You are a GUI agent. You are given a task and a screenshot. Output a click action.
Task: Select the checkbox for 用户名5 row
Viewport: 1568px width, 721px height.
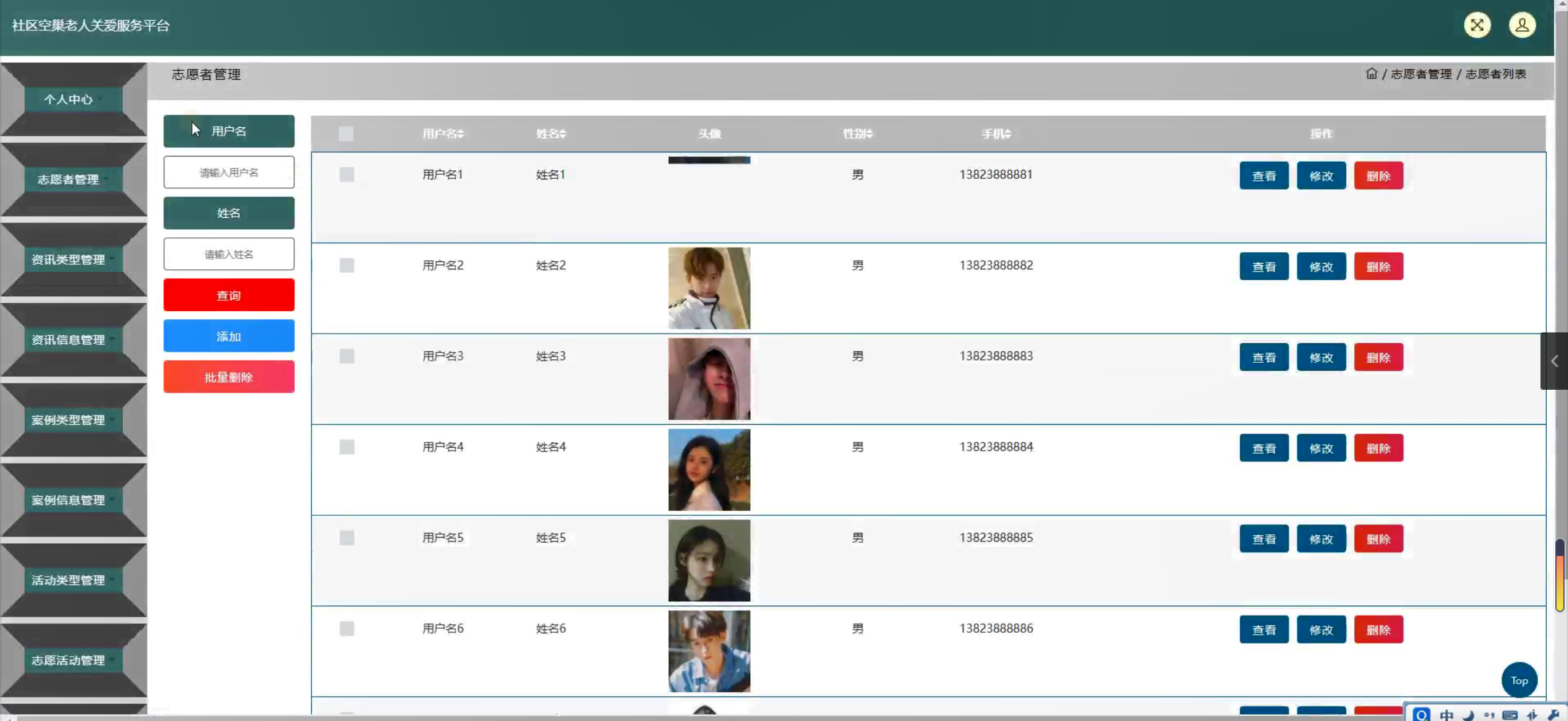point(346,538)
